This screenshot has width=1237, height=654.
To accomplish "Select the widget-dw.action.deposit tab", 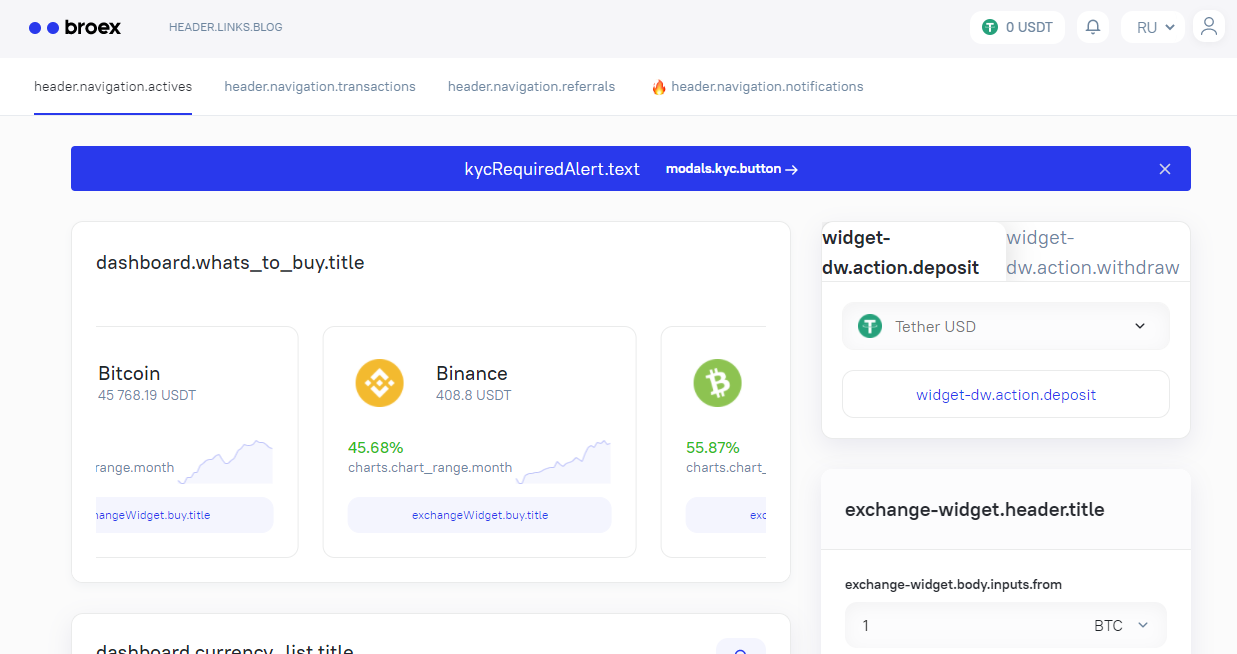I will pos(913,252).
